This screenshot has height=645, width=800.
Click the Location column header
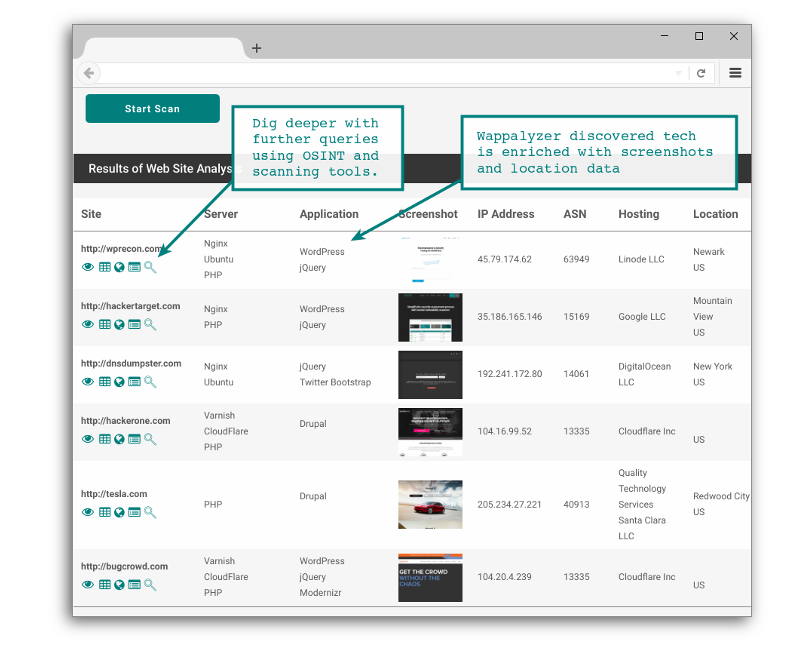click(715, 214)
